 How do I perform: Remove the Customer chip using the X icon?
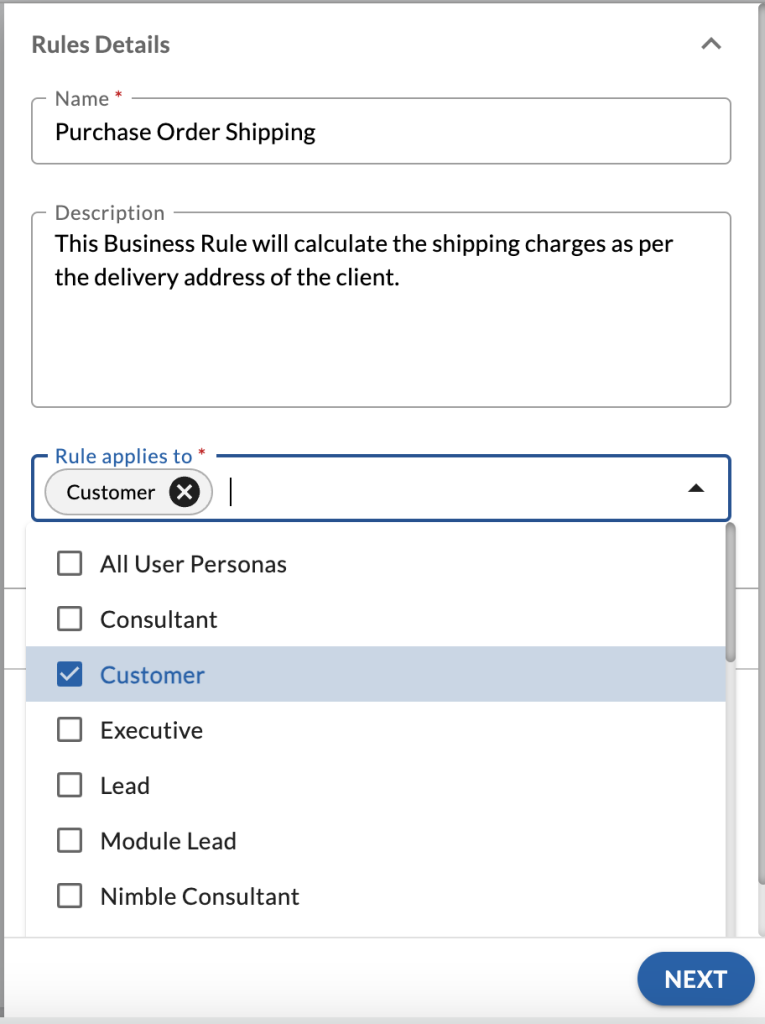click(x=184, y=492)
